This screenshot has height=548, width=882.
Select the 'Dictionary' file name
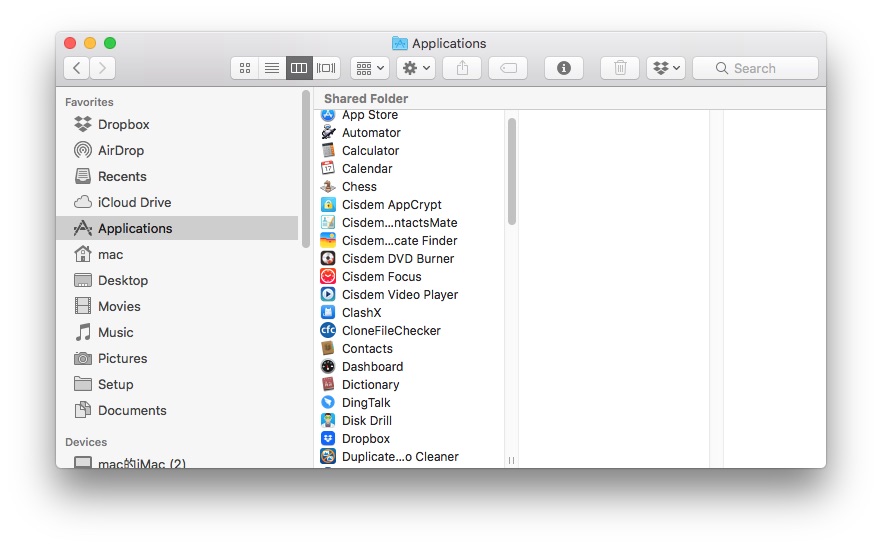pos(371,385)
